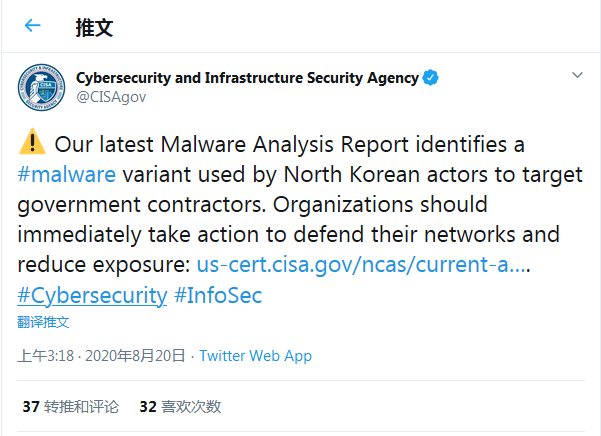Click 翻译推文 to translate the tweet
The width and height of the screenshot is (601, 436).
[x=44, y=322]
